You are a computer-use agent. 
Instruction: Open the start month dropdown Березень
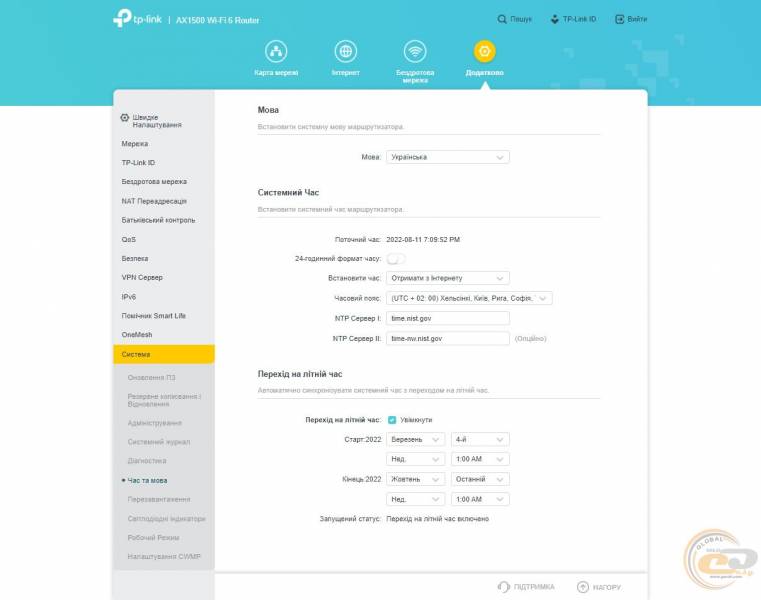coord(415,440)
